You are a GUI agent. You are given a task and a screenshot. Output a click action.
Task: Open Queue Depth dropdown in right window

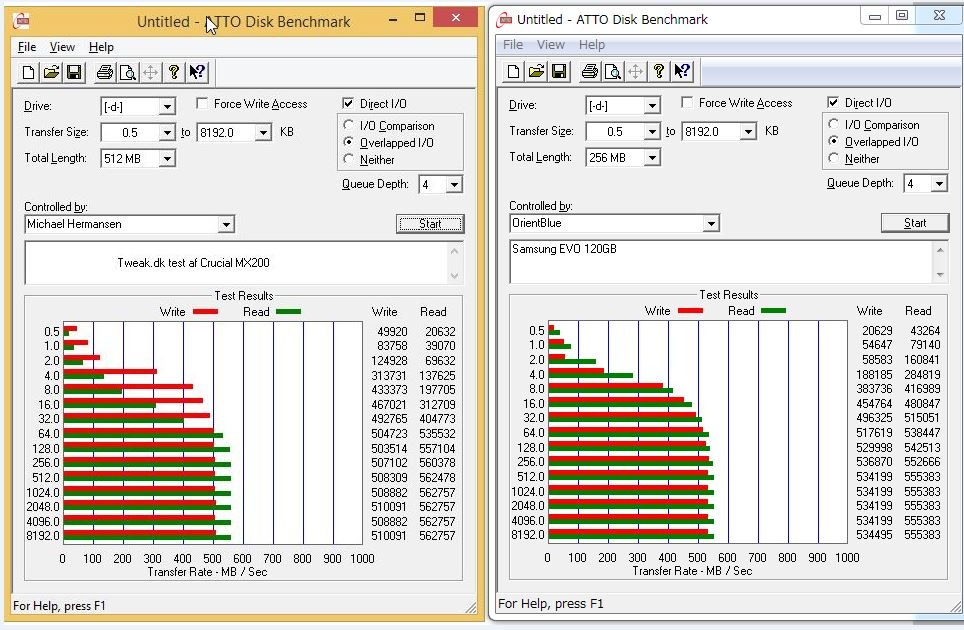tap(938, 184)
